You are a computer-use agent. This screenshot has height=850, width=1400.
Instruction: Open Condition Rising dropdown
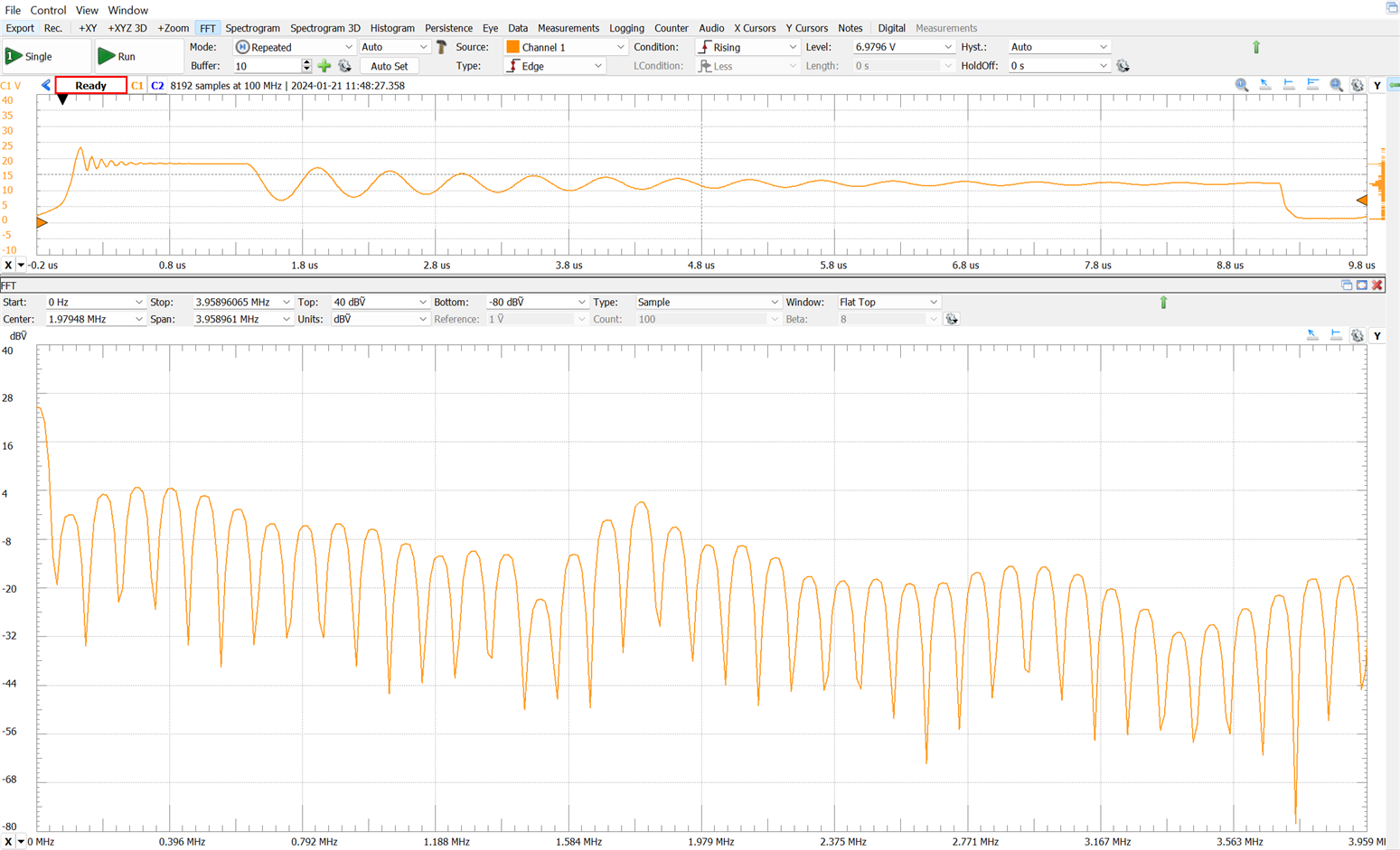747,47
